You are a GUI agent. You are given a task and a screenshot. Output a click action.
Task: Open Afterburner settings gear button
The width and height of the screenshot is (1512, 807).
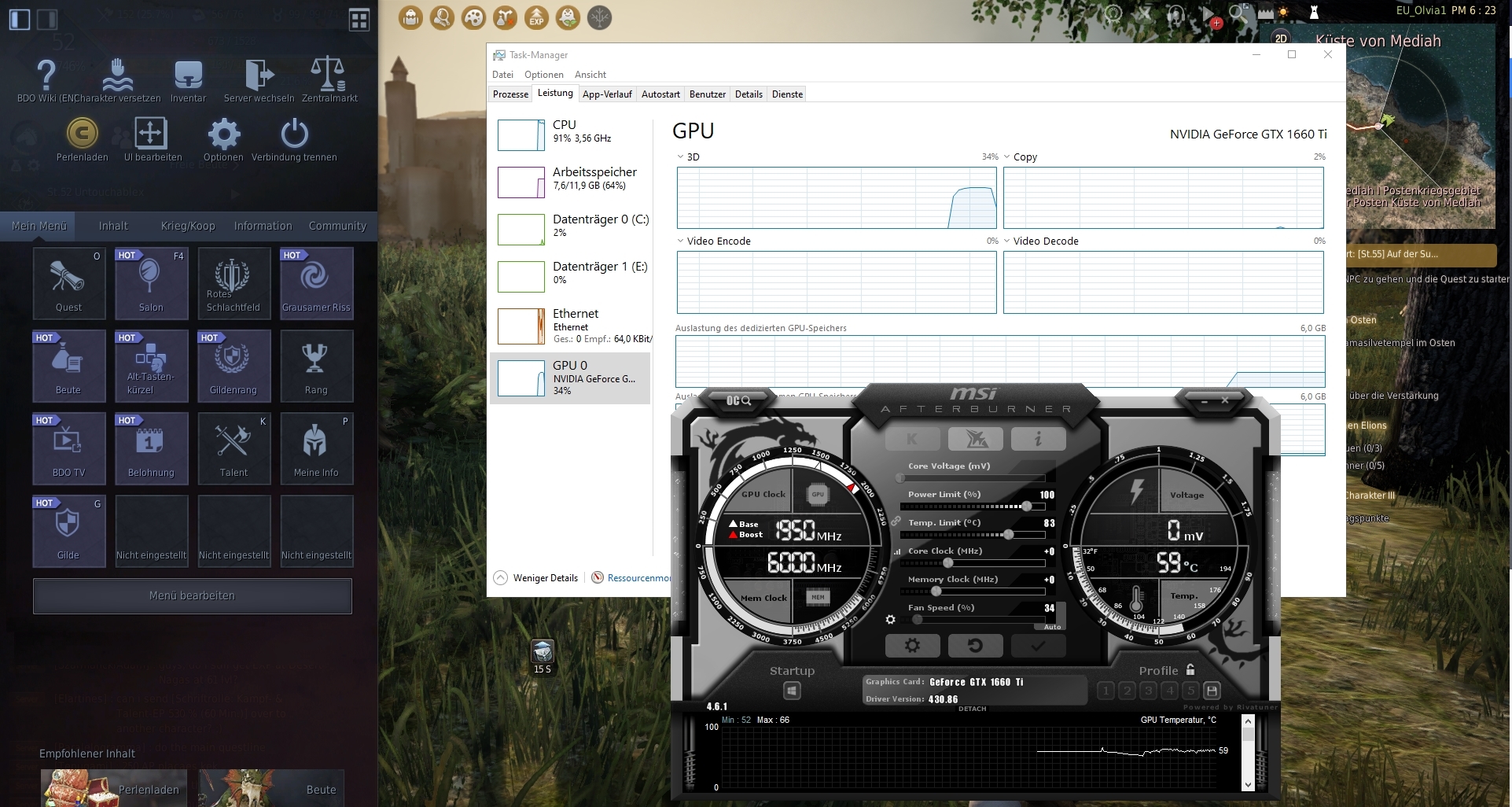click(912, 646)
